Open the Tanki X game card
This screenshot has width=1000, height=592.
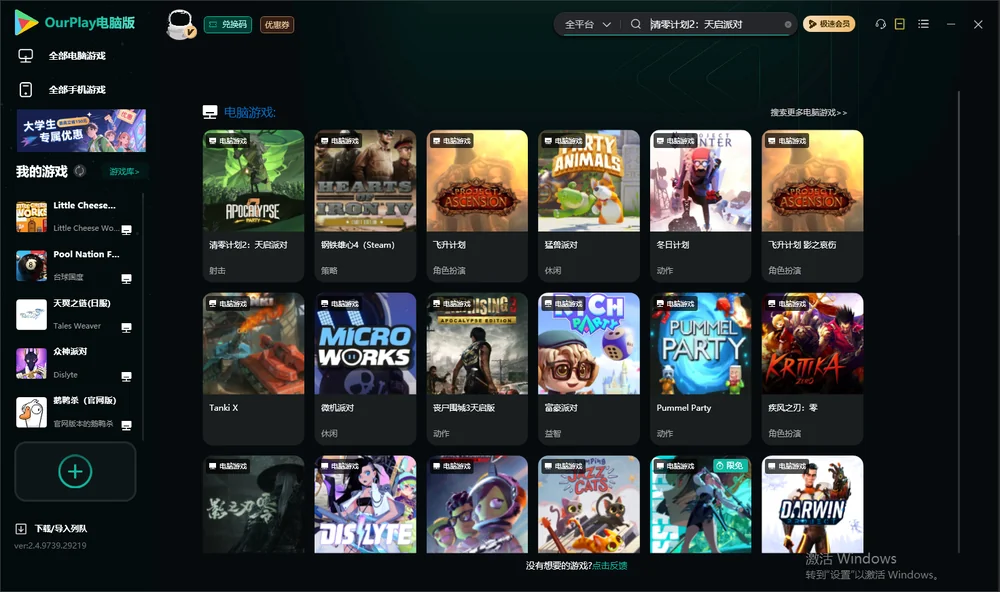tap(253, 369)
